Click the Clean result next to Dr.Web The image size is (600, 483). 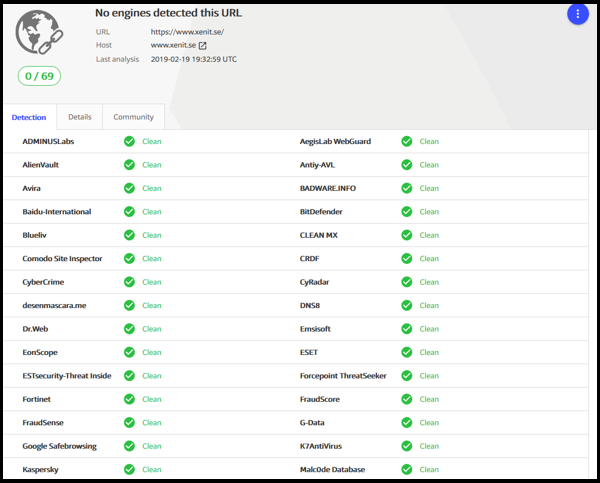coord(151,329)
